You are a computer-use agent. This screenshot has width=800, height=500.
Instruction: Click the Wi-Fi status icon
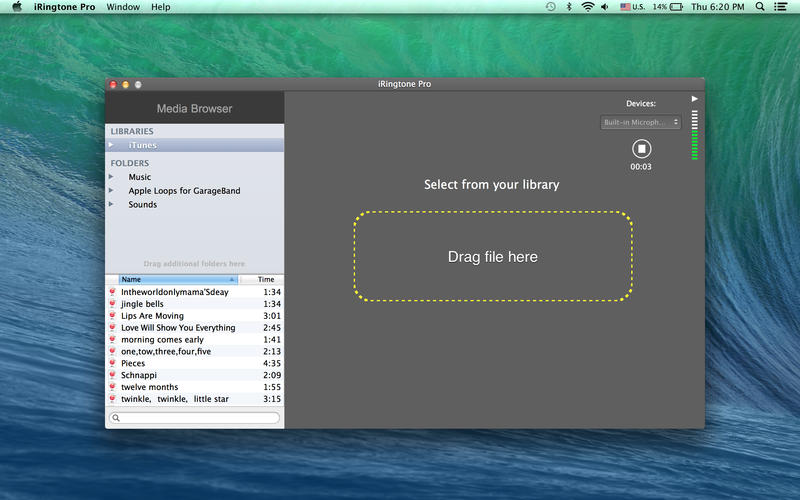tap(588, 7)
